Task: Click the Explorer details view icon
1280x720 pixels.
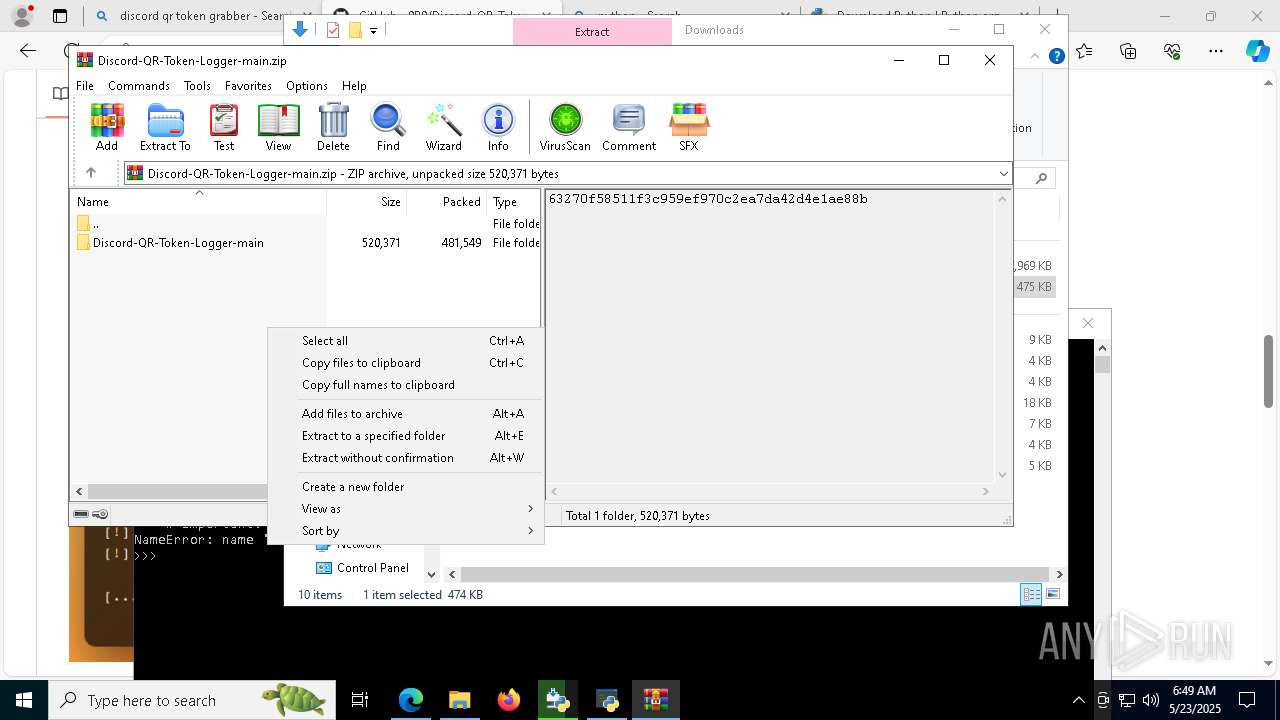Action: [1031, 595]
